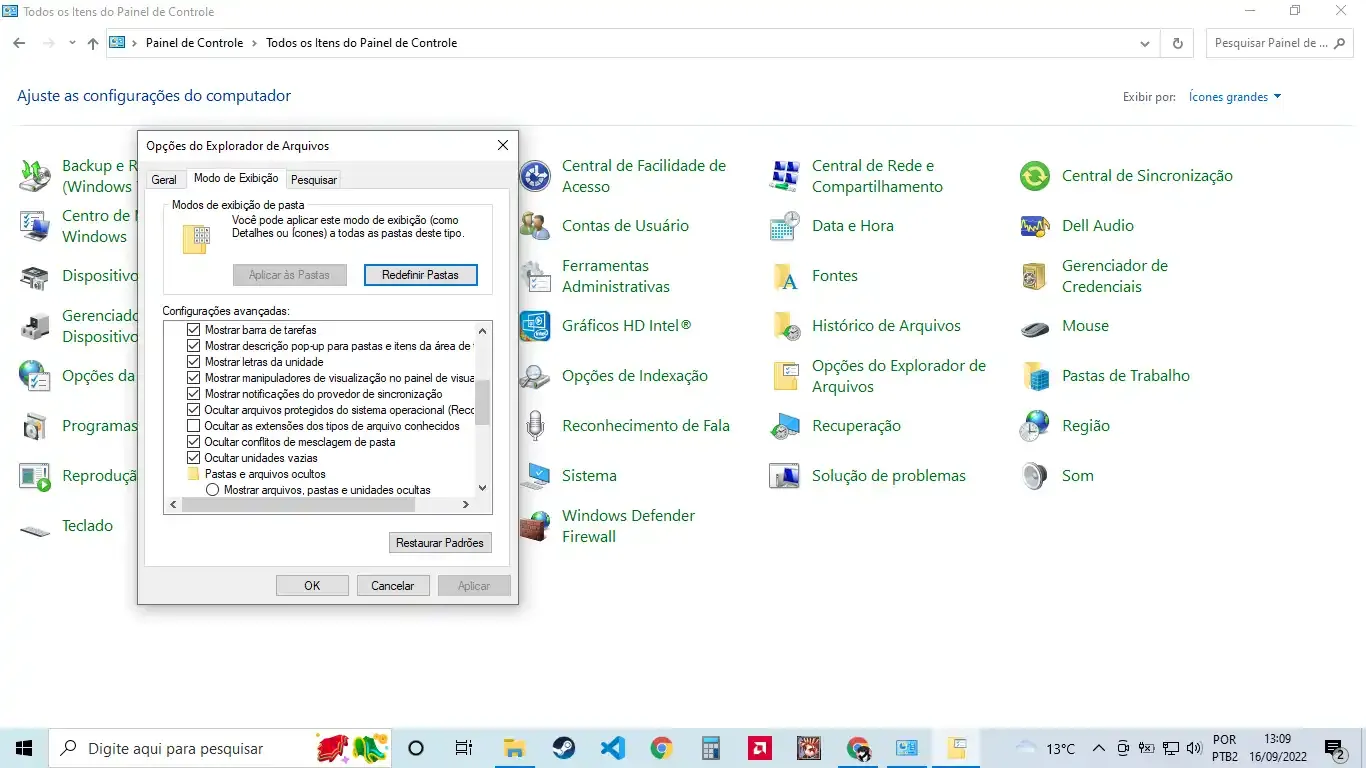Open the Som speaker icon
Screen dimensions: 1366x768
(1035, 476)
